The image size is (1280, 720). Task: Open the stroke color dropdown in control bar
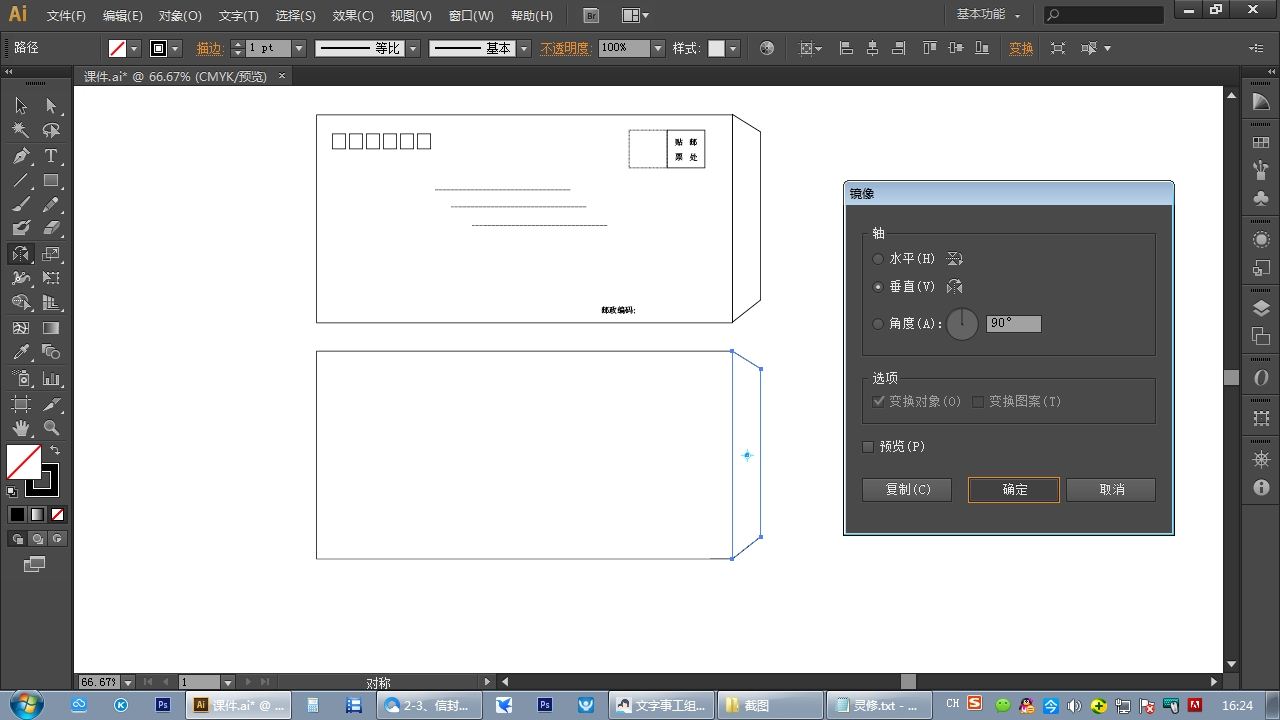coord(175,48)
